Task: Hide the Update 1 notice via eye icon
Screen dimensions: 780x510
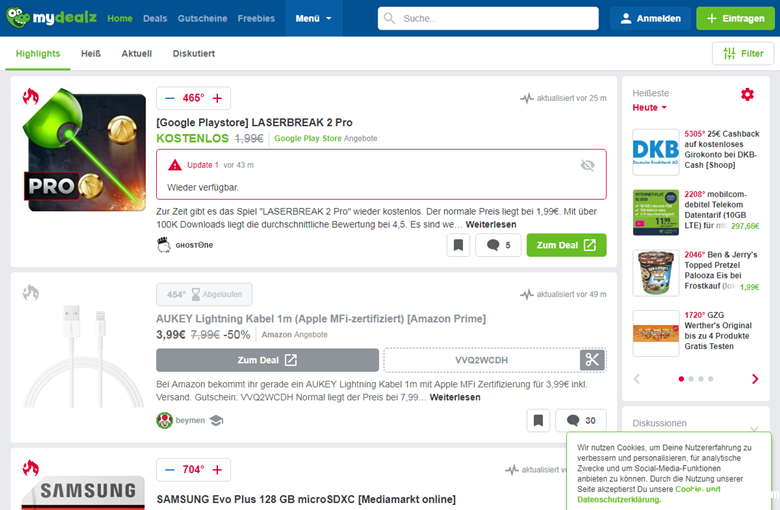Action: click(587, 165)
